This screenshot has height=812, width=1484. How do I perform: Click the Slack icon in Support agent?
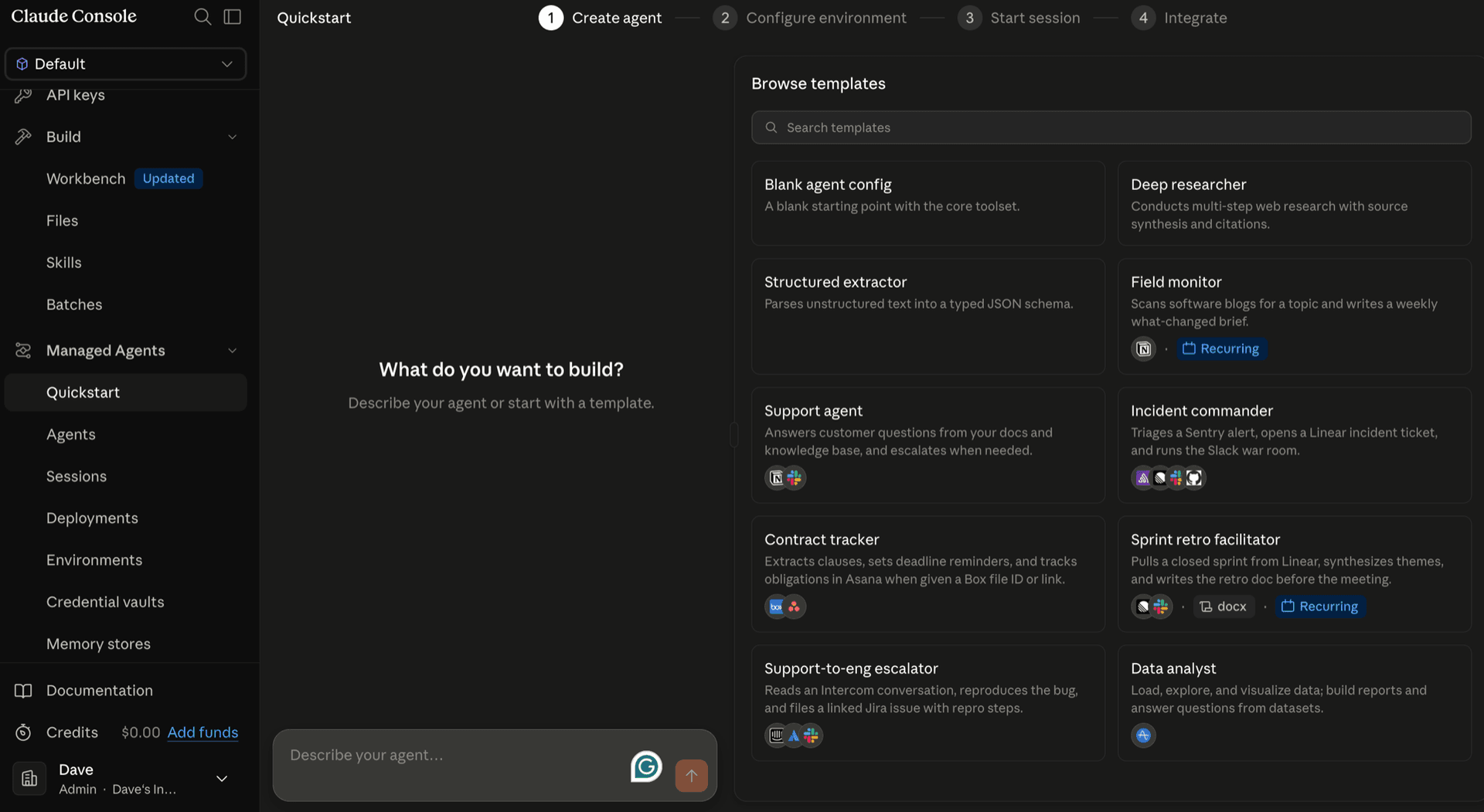795,478
